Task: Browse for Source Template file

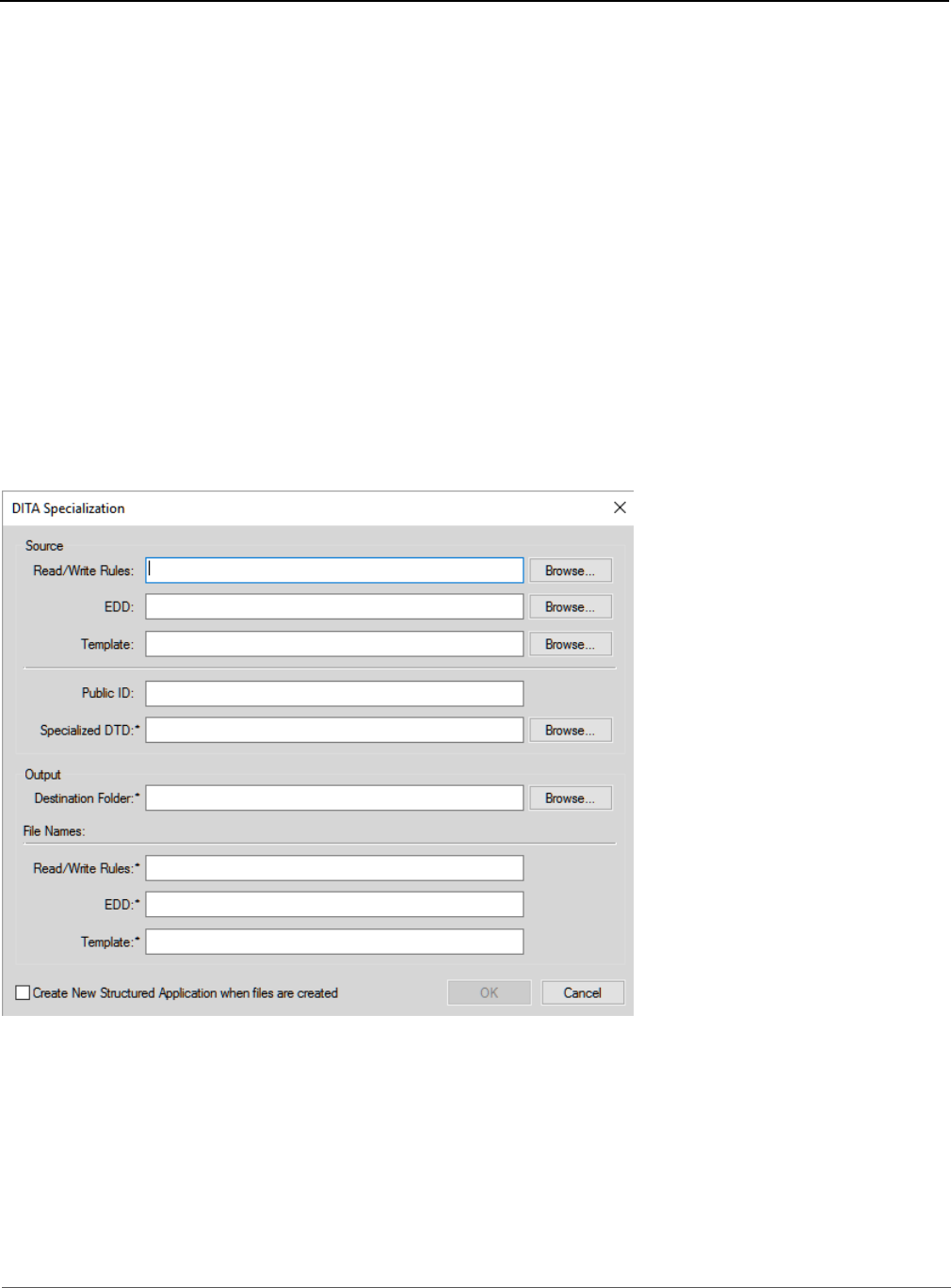Action: (571, 644)
